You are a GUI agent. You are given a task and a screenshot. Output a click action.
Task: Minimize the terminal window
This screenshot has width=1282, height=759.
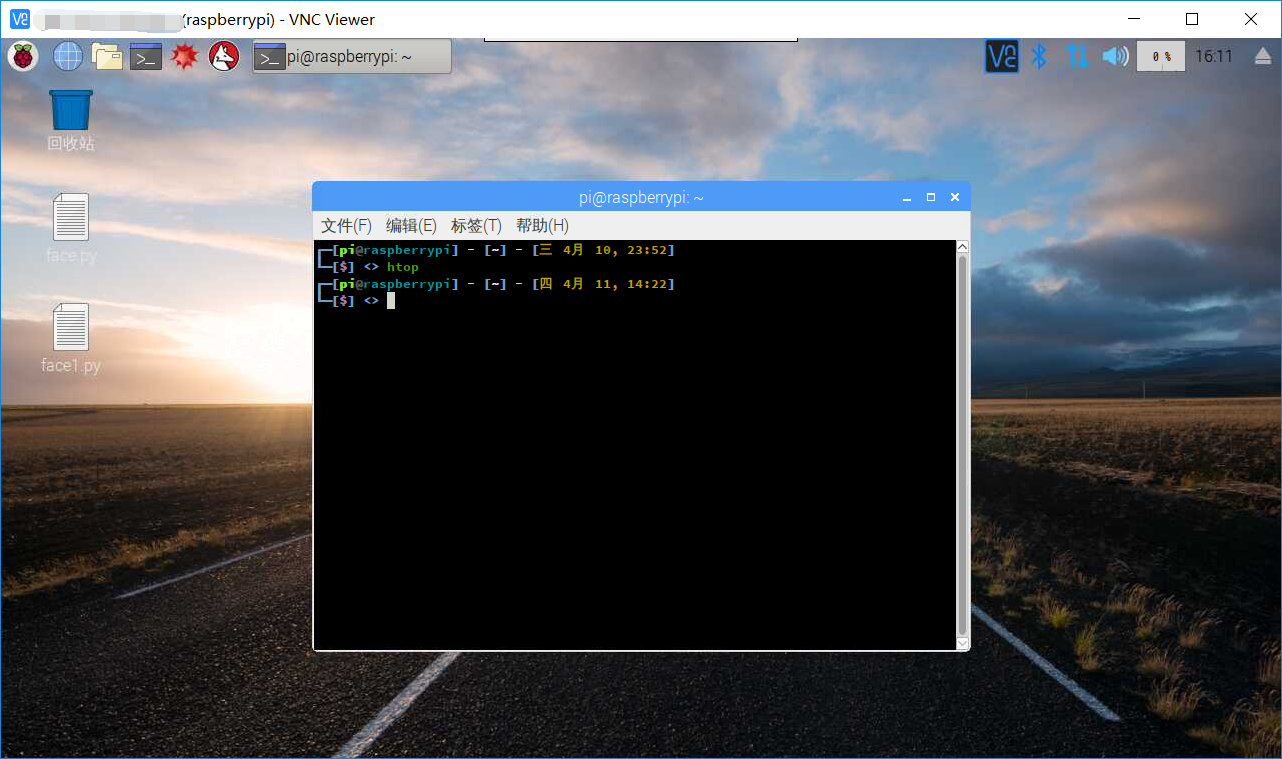click(x=907, y=198)
